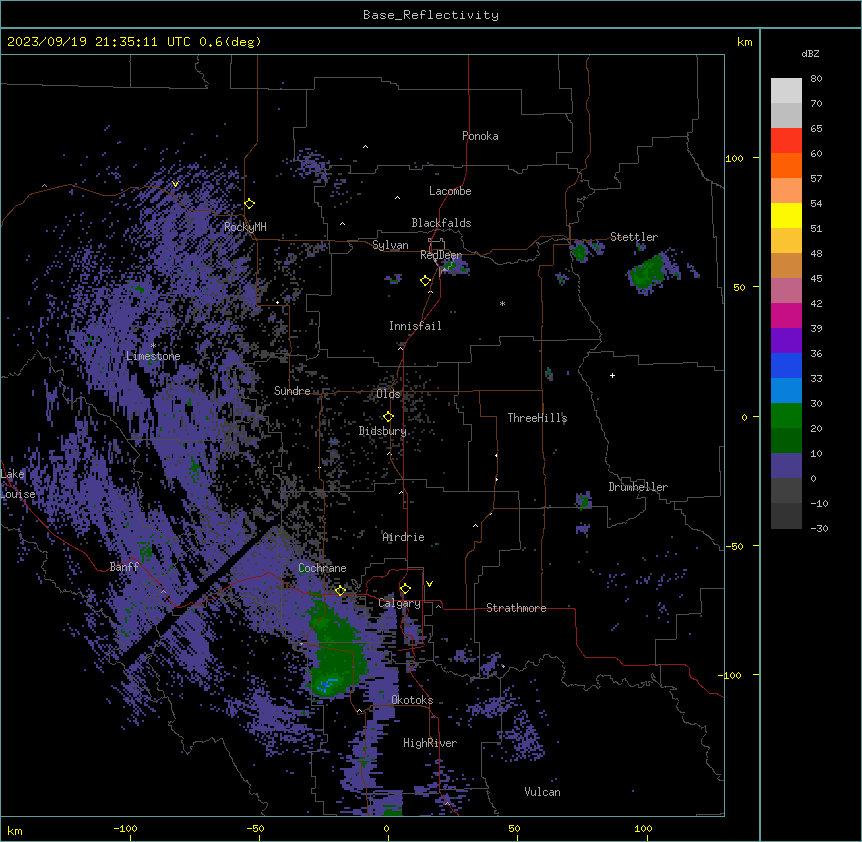Click the light-blue echo core west of Okotoks

(x=328, y=684)
